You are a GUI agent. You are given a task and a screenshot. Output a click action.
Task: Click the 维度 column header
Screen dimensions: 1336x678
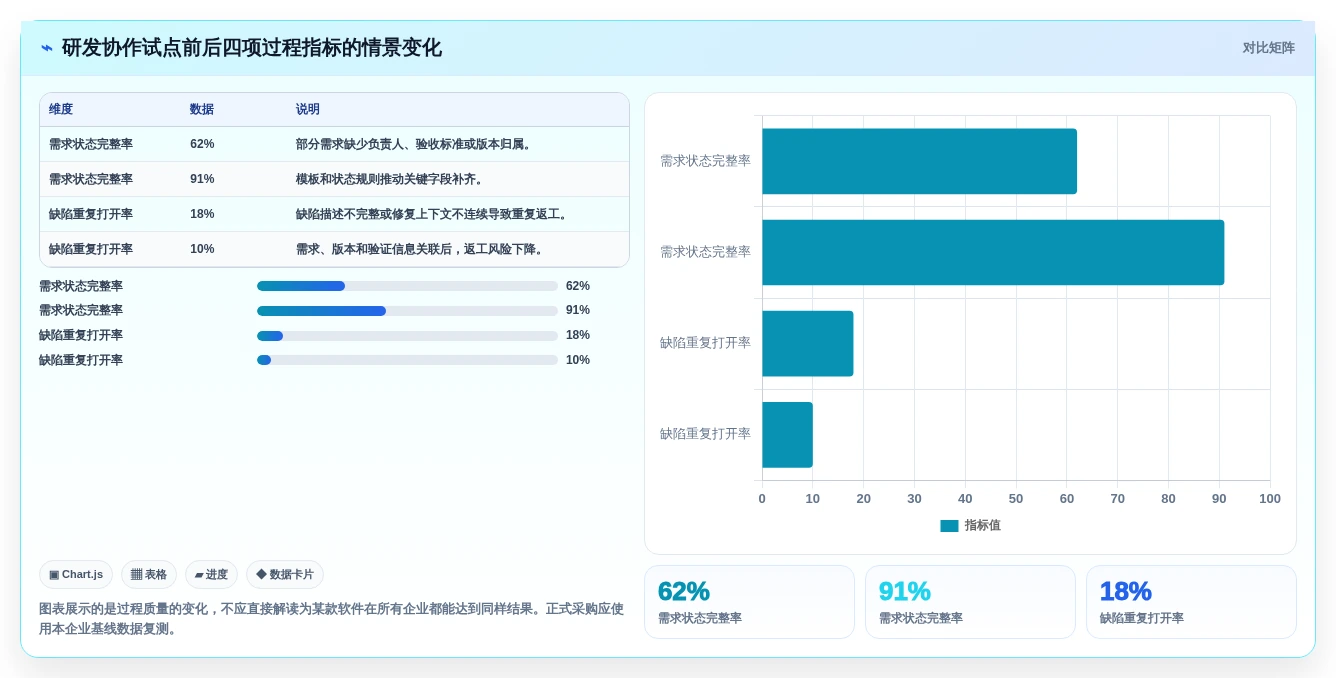tap(61, 109)
